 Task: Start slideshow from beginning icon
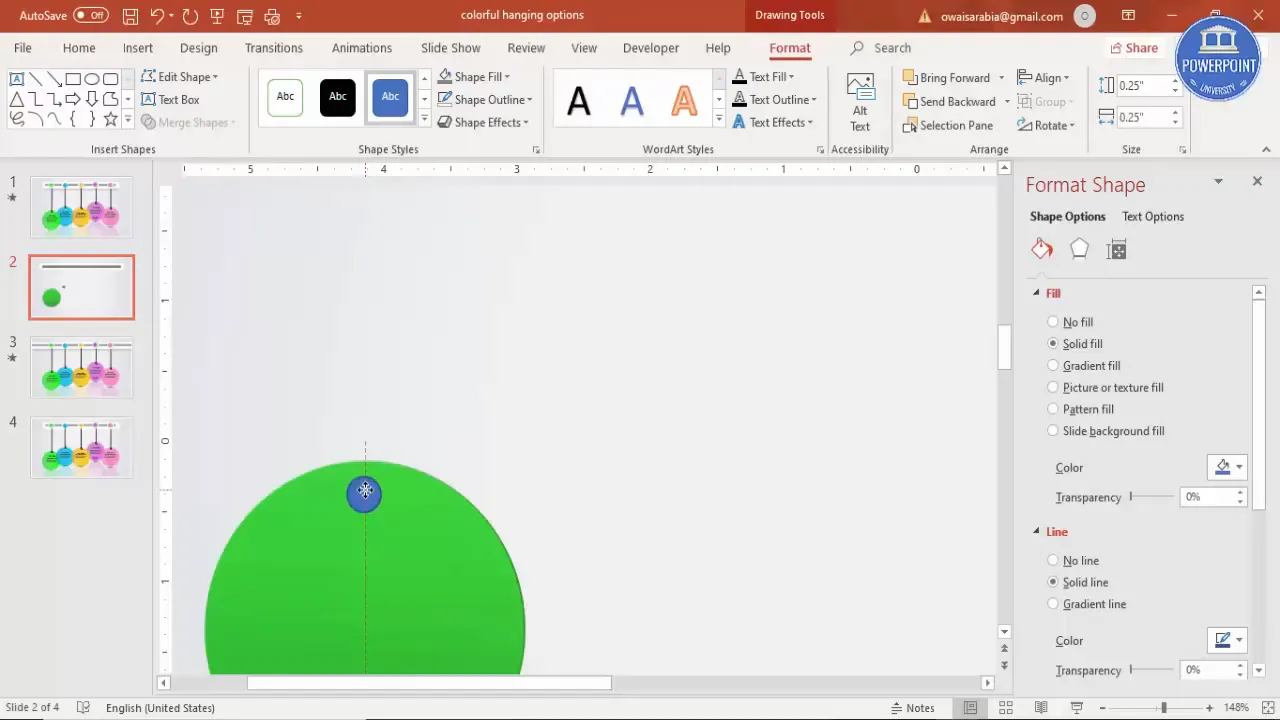tap(217, 16)
